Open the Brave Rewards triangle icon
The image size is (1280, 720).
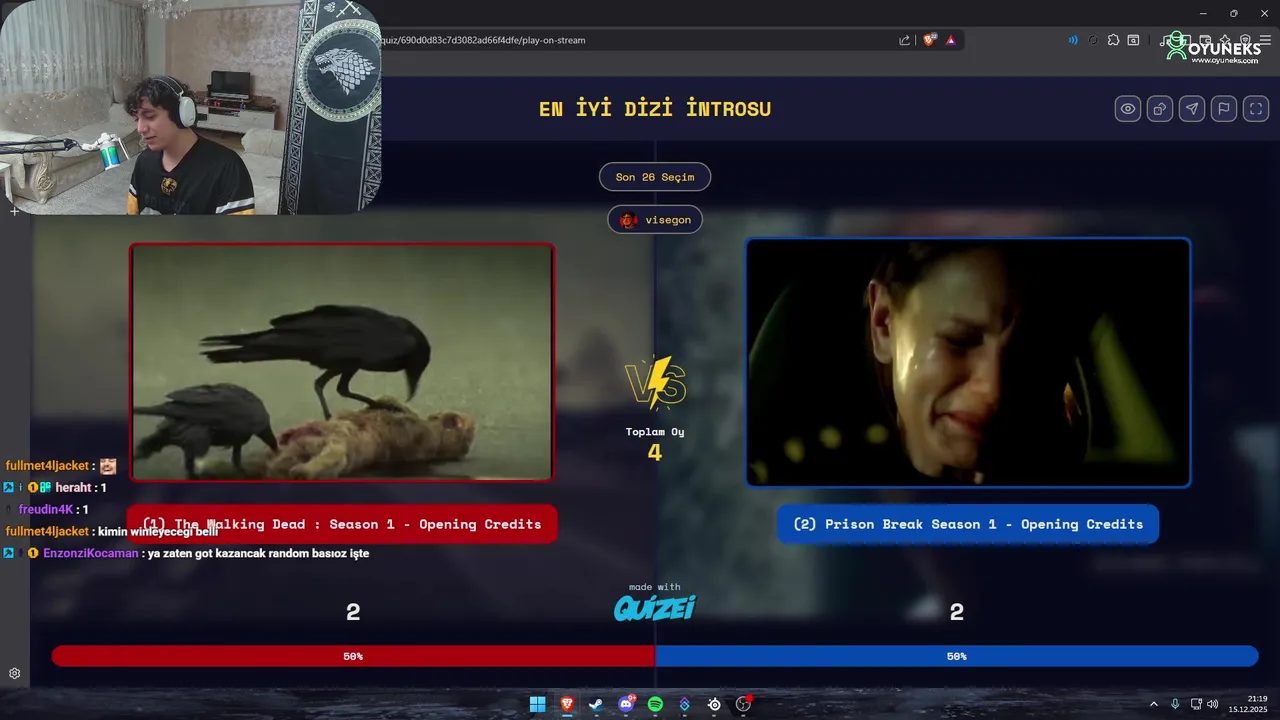[951, 40]
